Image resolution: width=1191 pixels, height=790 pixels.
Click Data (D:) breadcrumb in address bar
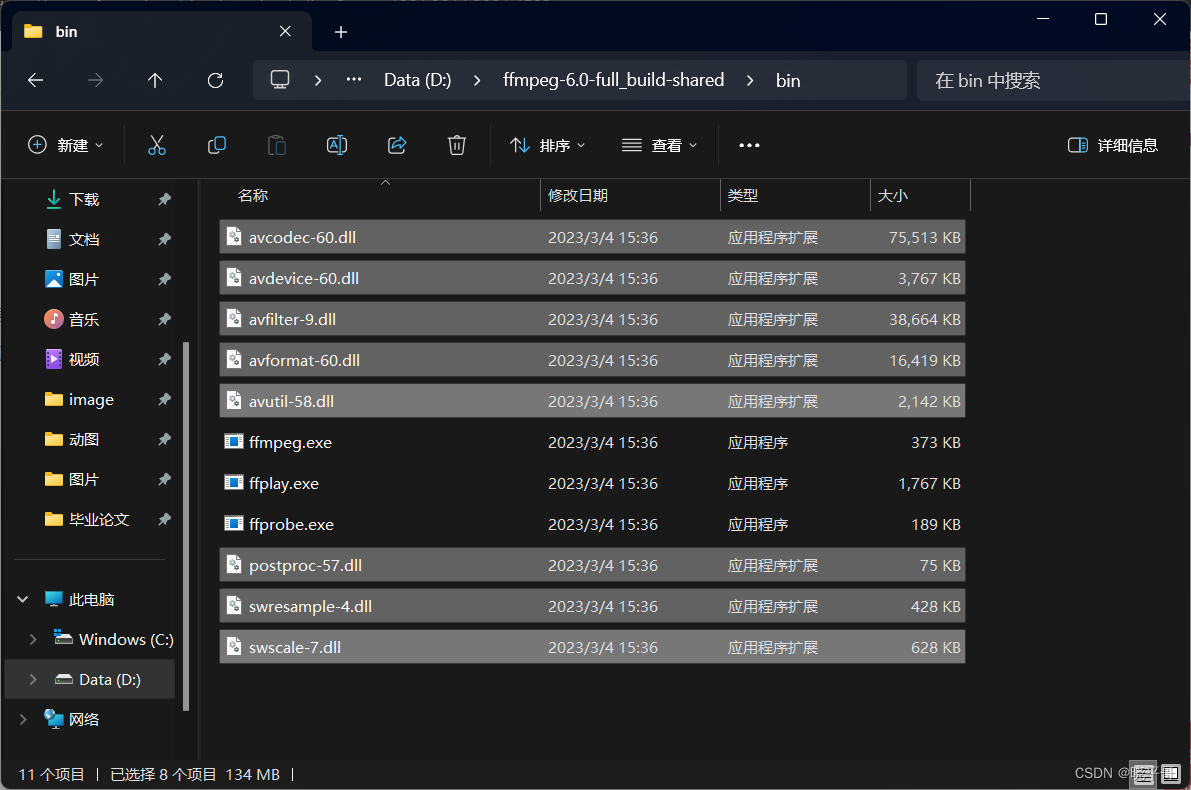coord(418,80)
